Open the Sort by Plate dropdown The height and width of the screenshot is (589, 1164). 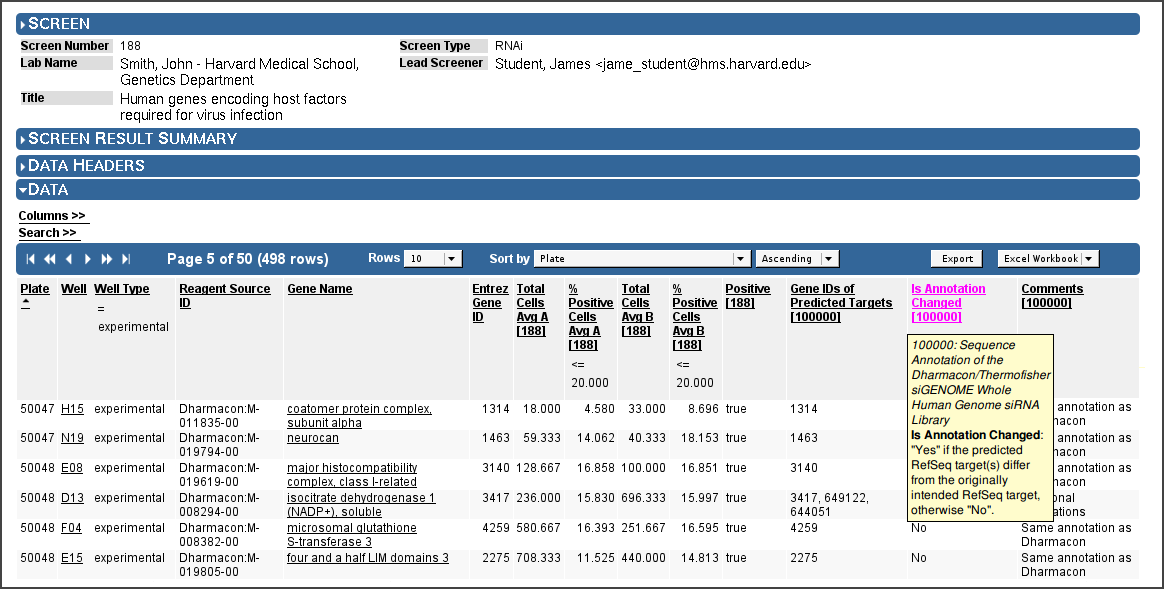(642, 258)
